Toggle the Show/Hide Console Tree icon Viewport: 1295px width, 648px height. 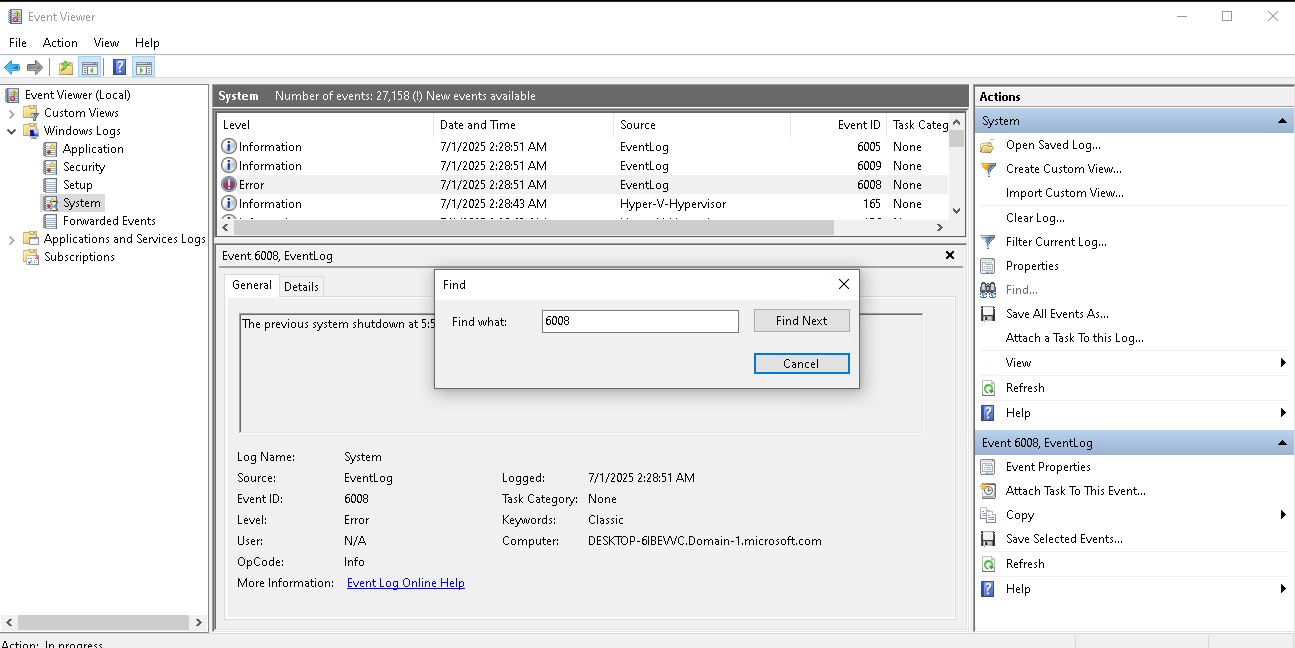(90, 68)
